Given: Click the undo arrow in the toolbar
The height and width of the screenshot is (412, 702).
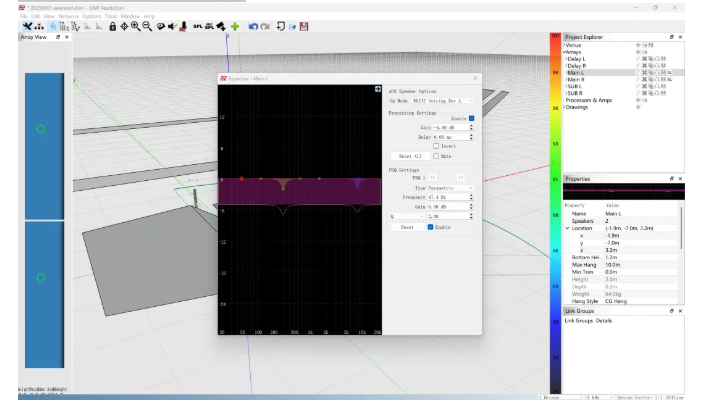Looking at the screenshot, I should point(252,26).
